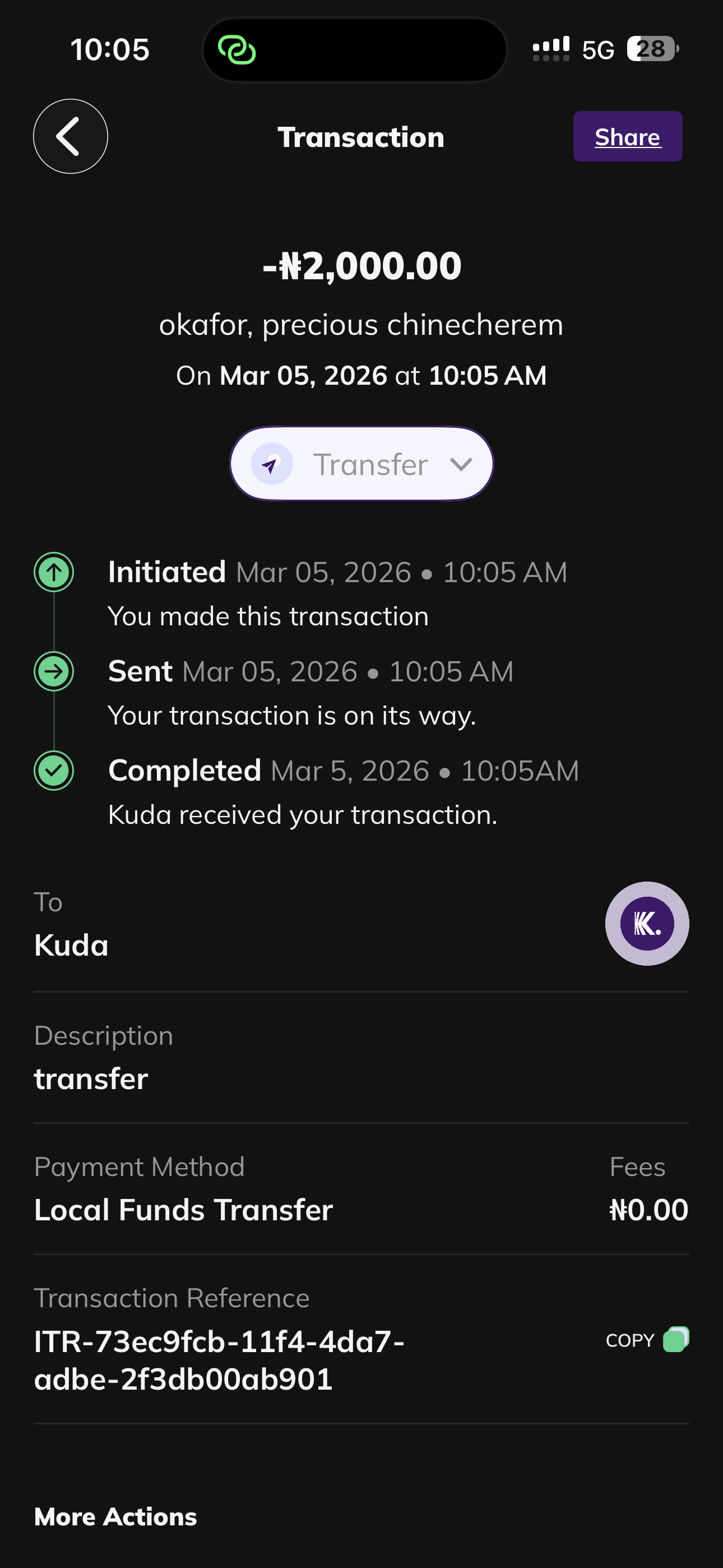Tap the green copy reference icon
The image size is (723, 1568).
(675, 1339)
